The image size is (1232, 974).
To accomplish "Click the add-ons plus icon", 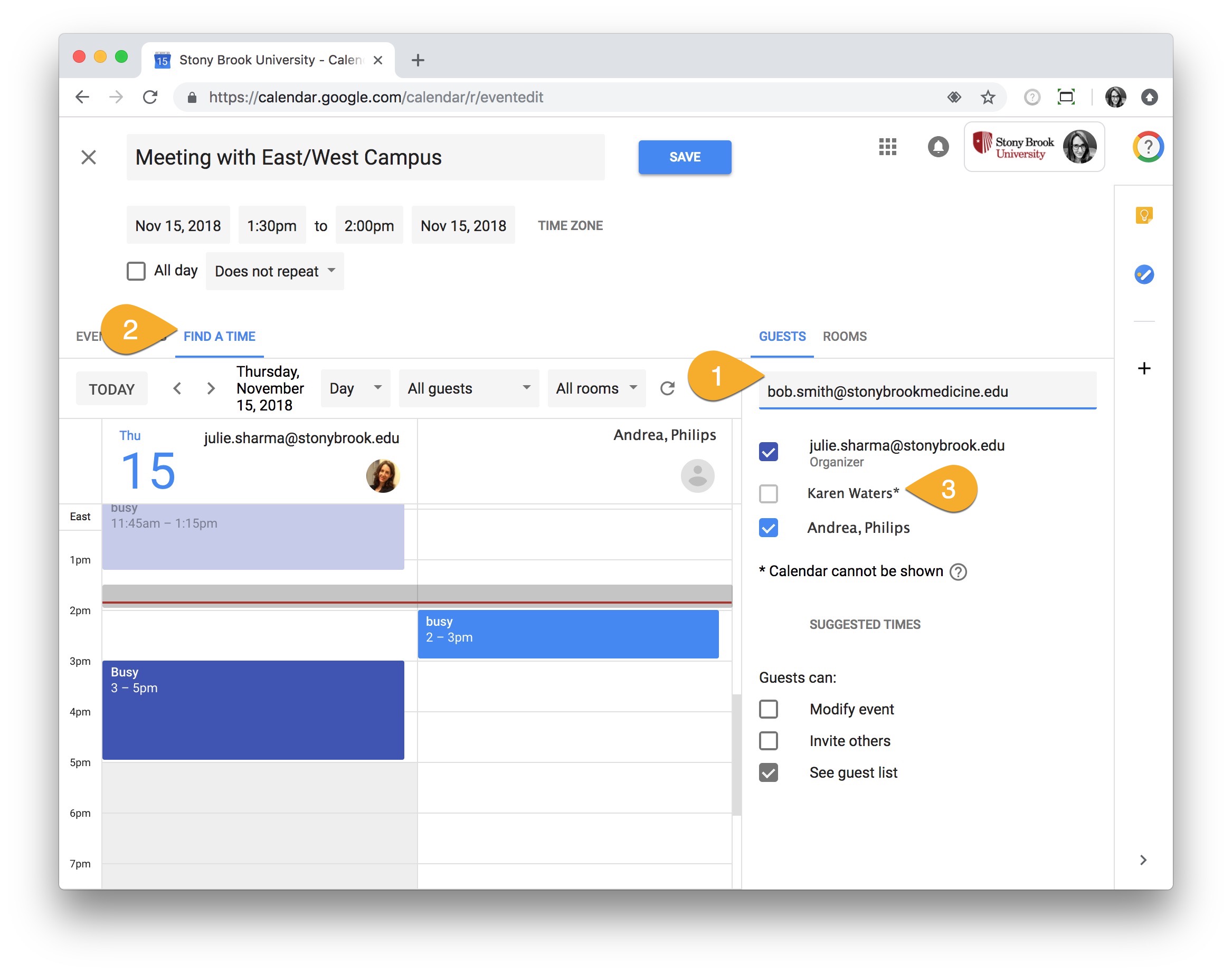I will pos(1144,368).
